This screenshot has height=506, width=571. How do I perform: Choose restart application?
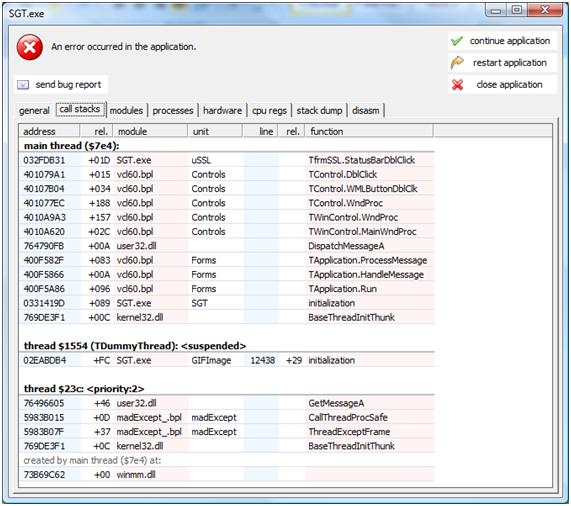[503, 63]
